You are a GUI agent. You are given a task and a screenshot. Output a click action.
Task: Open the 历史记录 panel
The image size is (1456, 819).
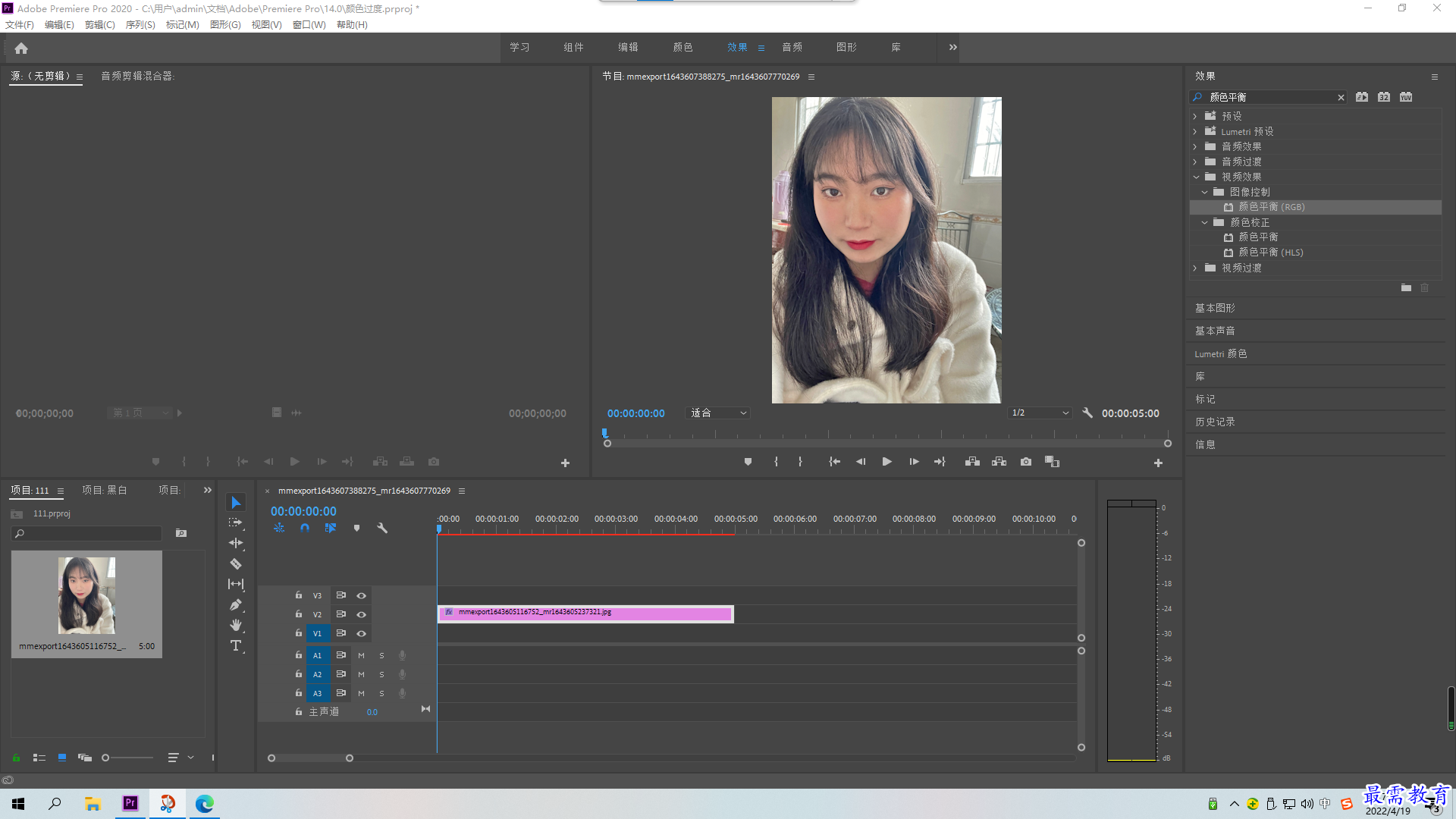tap(1215, 422)
